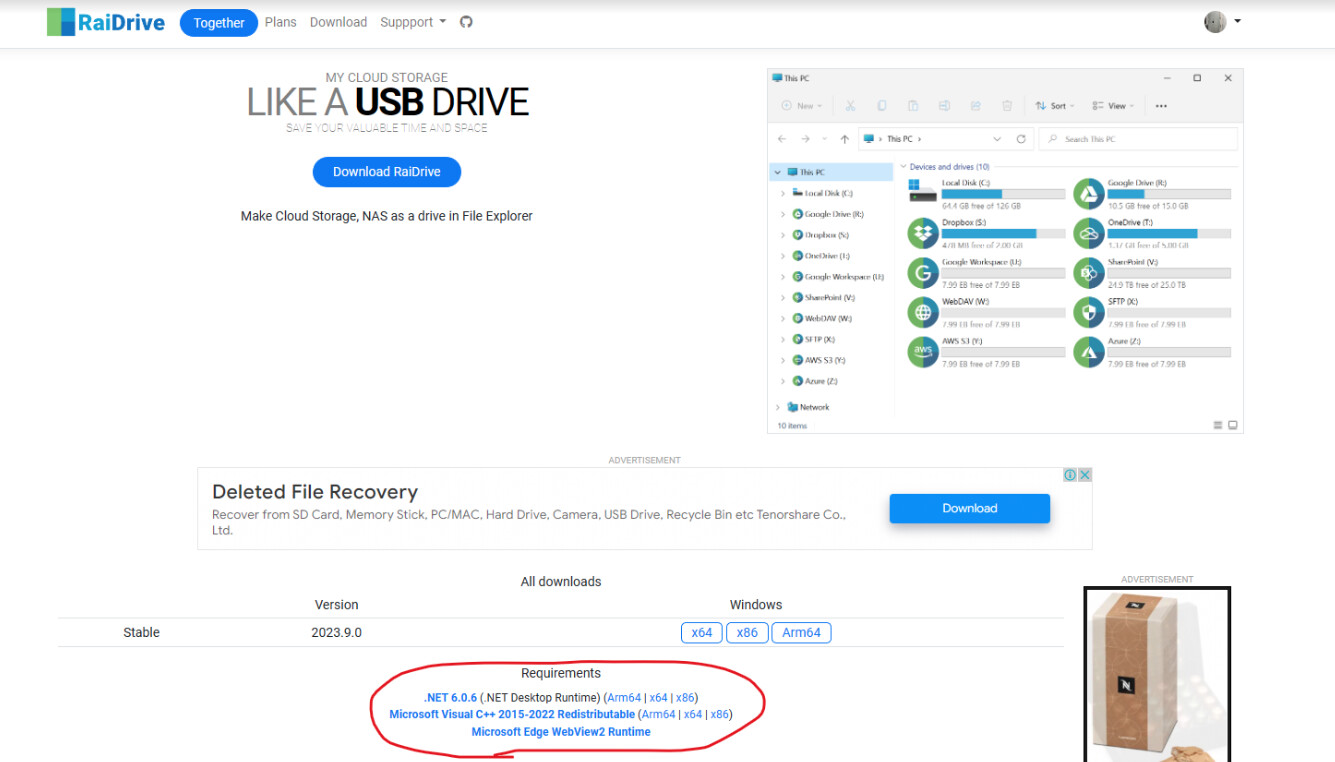The height and width of the screenshot is (762, 1335).
Task: Open the .NET 6.0.6 link
Action: (x=451, y=698)
